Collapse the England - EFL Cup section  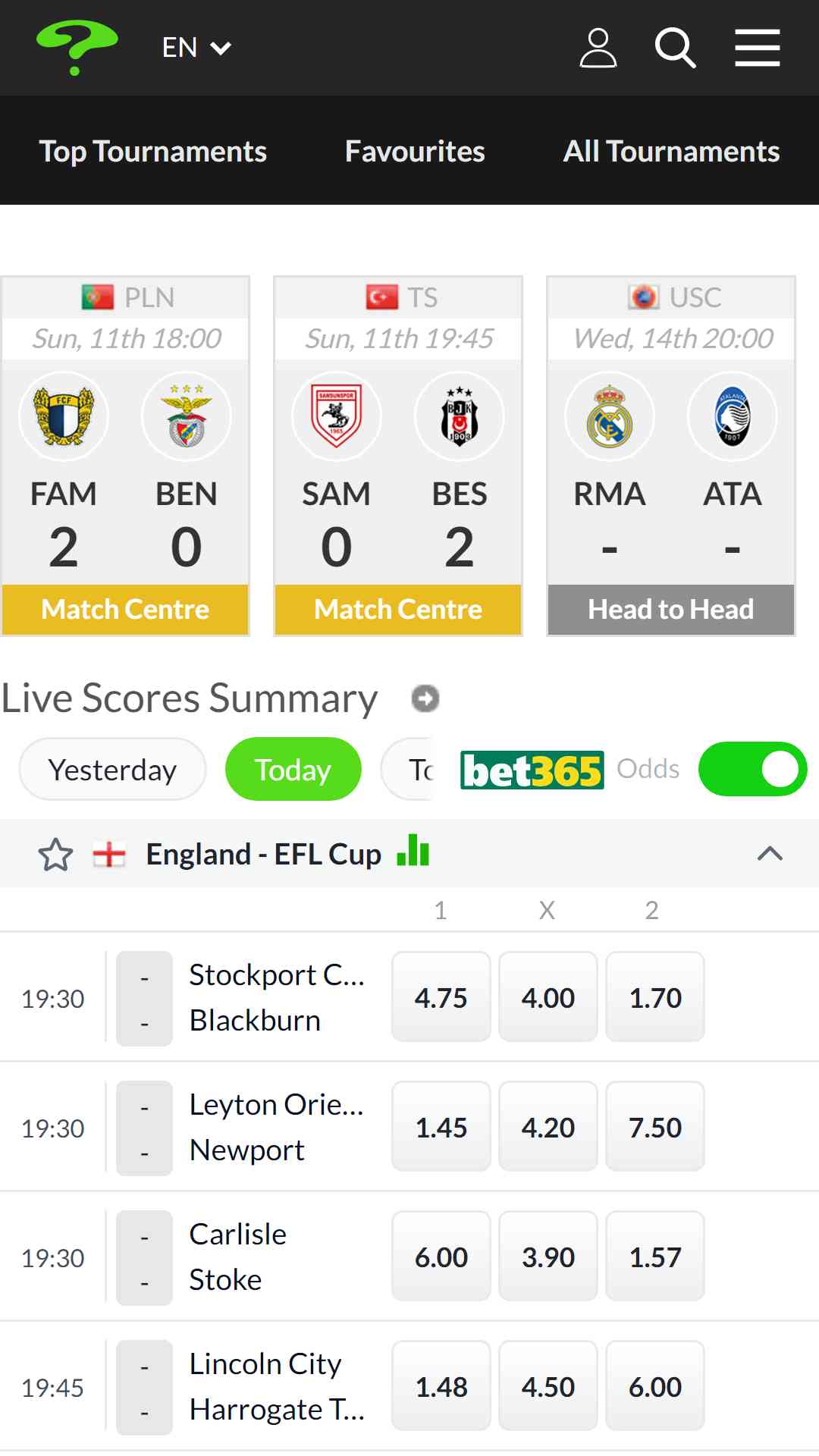[770, 854]
